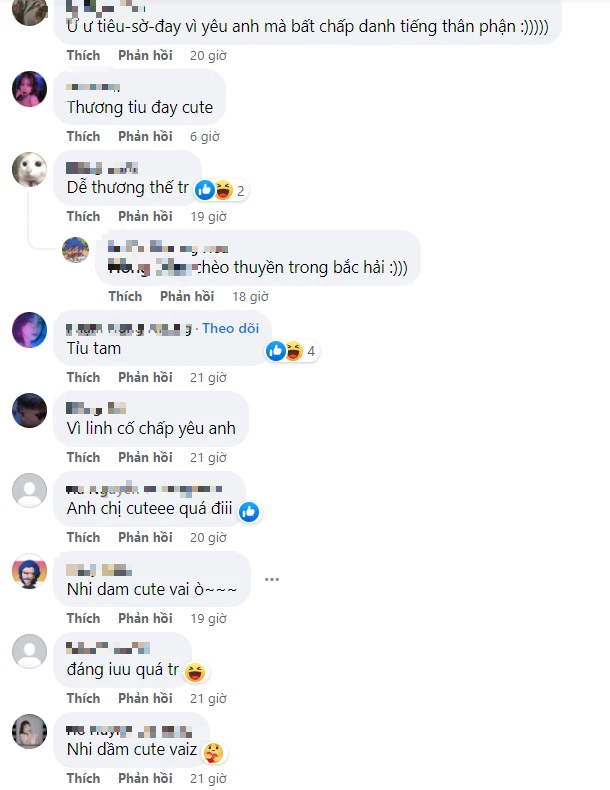
Task: Click the heart-hug emoji in "Nhi dầm cute vaiz"
Action: pos(213,753)
